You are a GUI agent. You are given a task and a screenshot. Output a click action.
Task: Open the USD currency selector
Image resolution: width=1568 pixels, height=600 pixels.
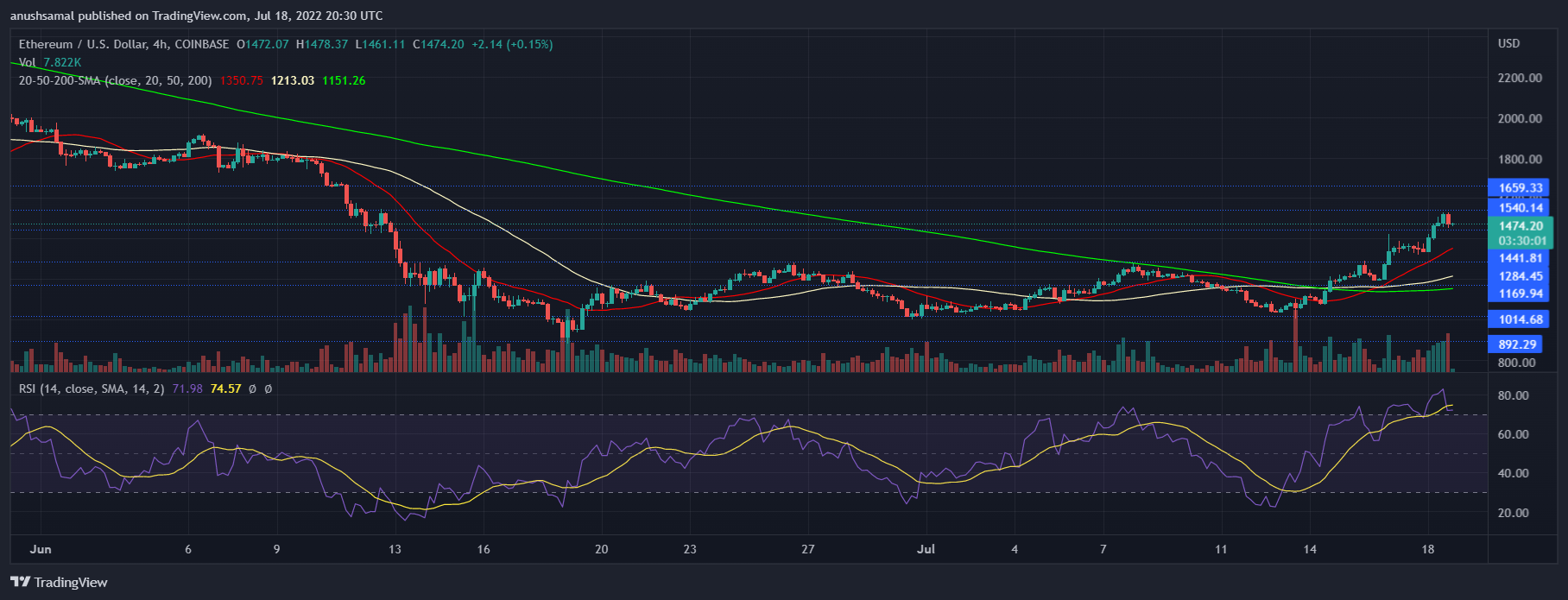(1508, 43)
